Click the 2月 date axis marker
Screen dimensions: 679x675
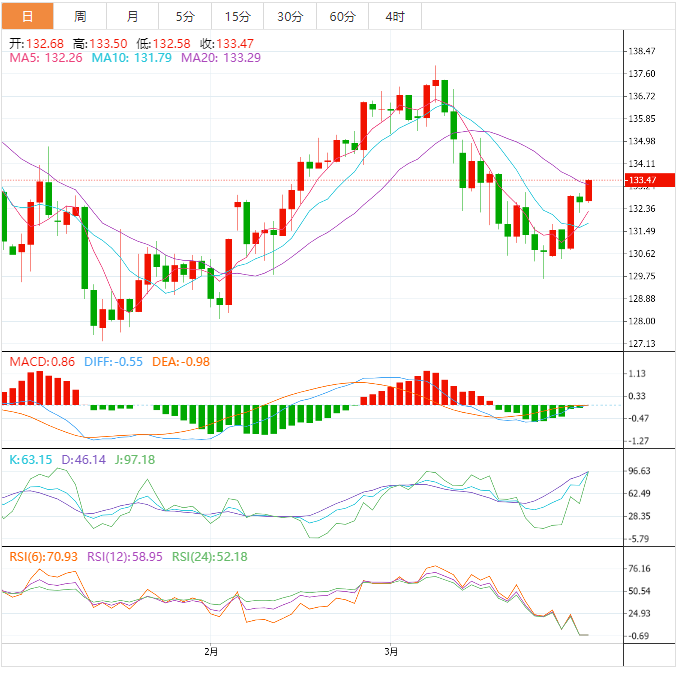210,652
